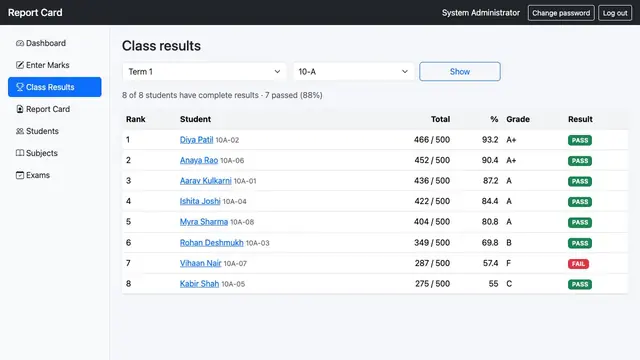The height and width of the screenshot is (360, 640).
Task: Click percentage 57.4
Action: tap(491, 263)
